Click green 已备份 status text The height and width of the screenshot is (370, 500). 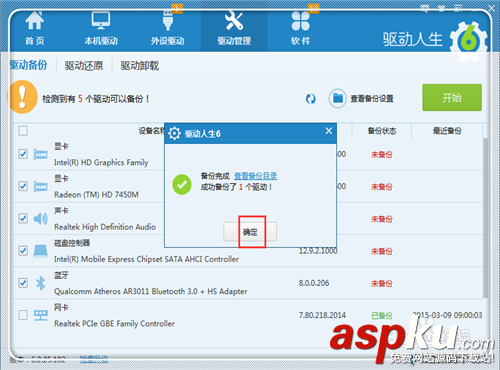(382, 315)
